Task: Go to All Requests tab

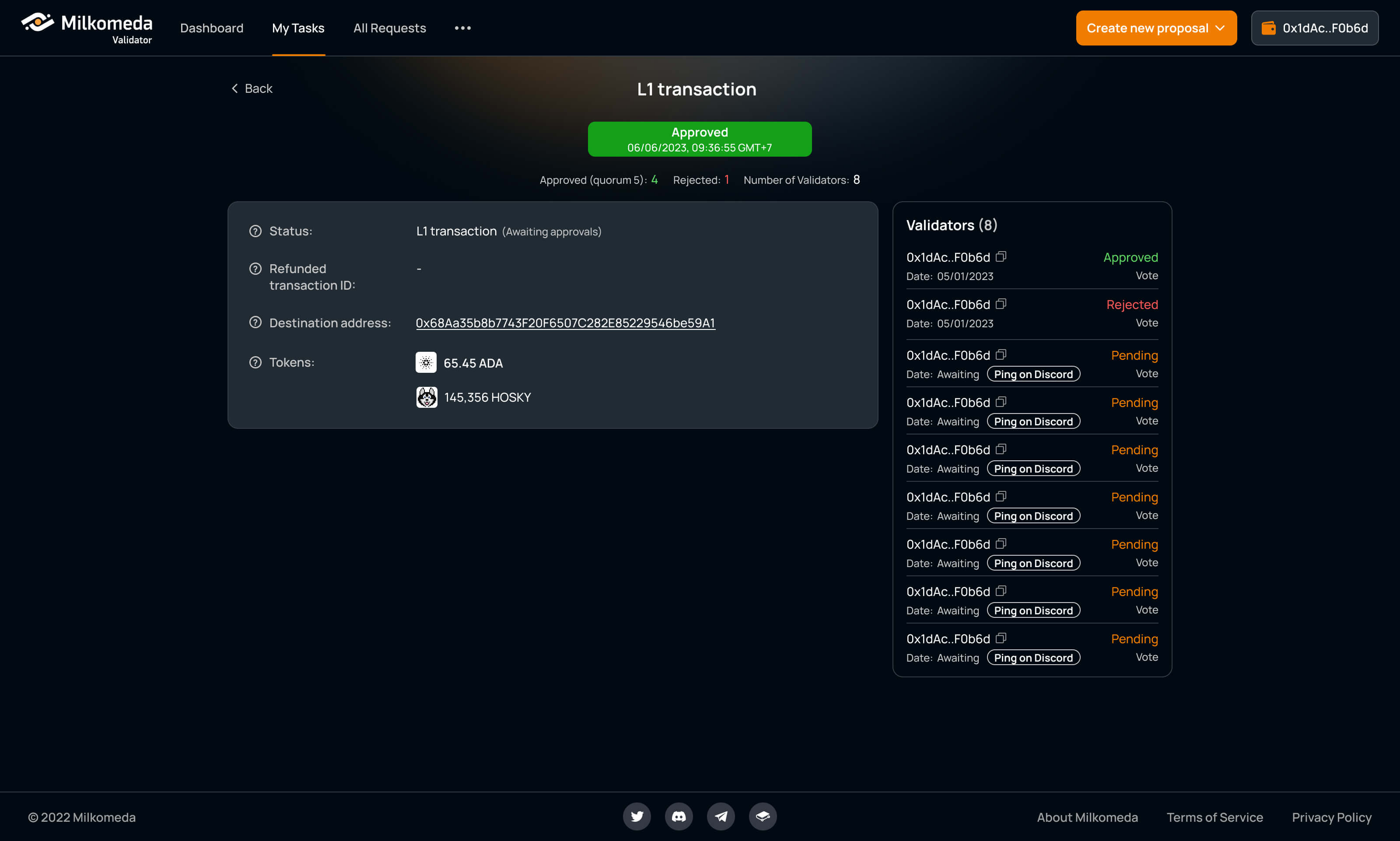Action: pyautogui.click(x=389, y=28)
